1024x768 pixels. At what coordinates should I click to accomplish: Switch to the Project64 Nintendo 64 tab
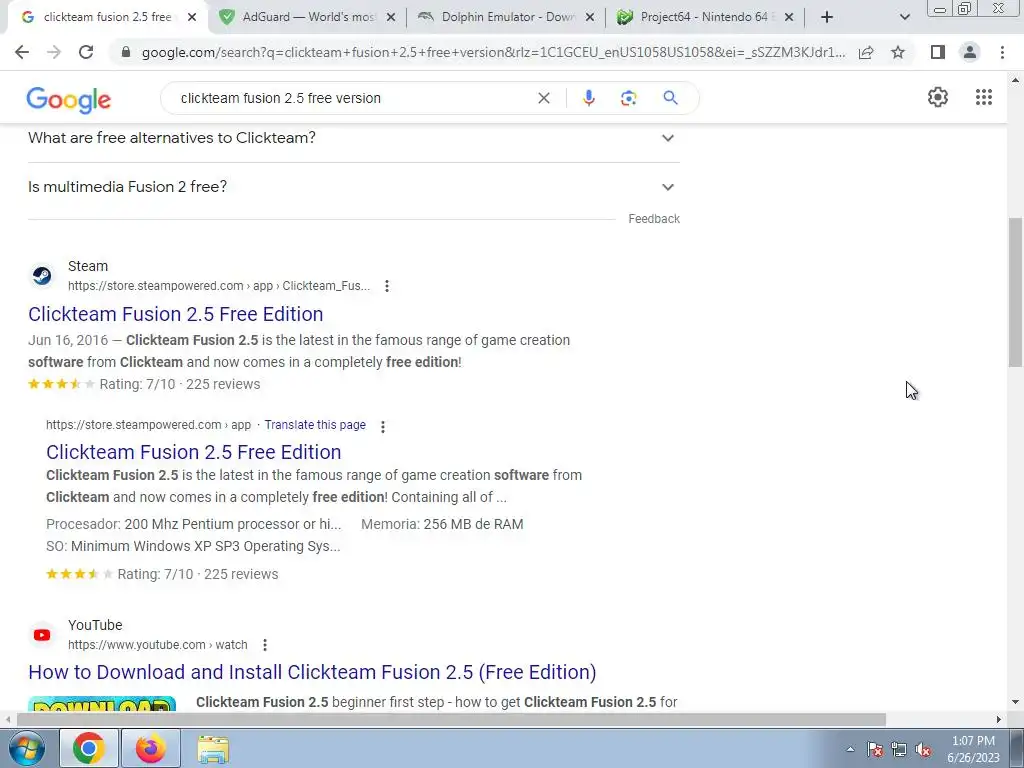(705, 17)
